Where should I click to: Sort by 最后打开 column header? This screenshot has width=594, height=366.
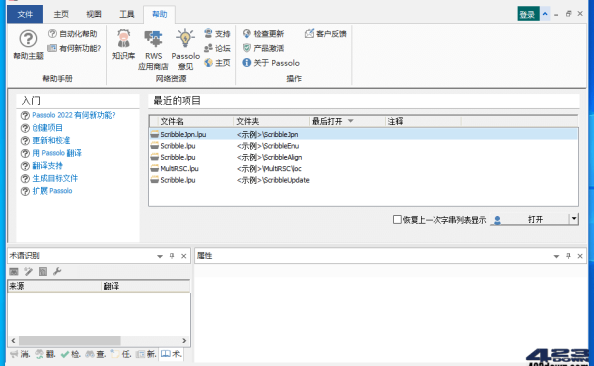pos(347,121)
